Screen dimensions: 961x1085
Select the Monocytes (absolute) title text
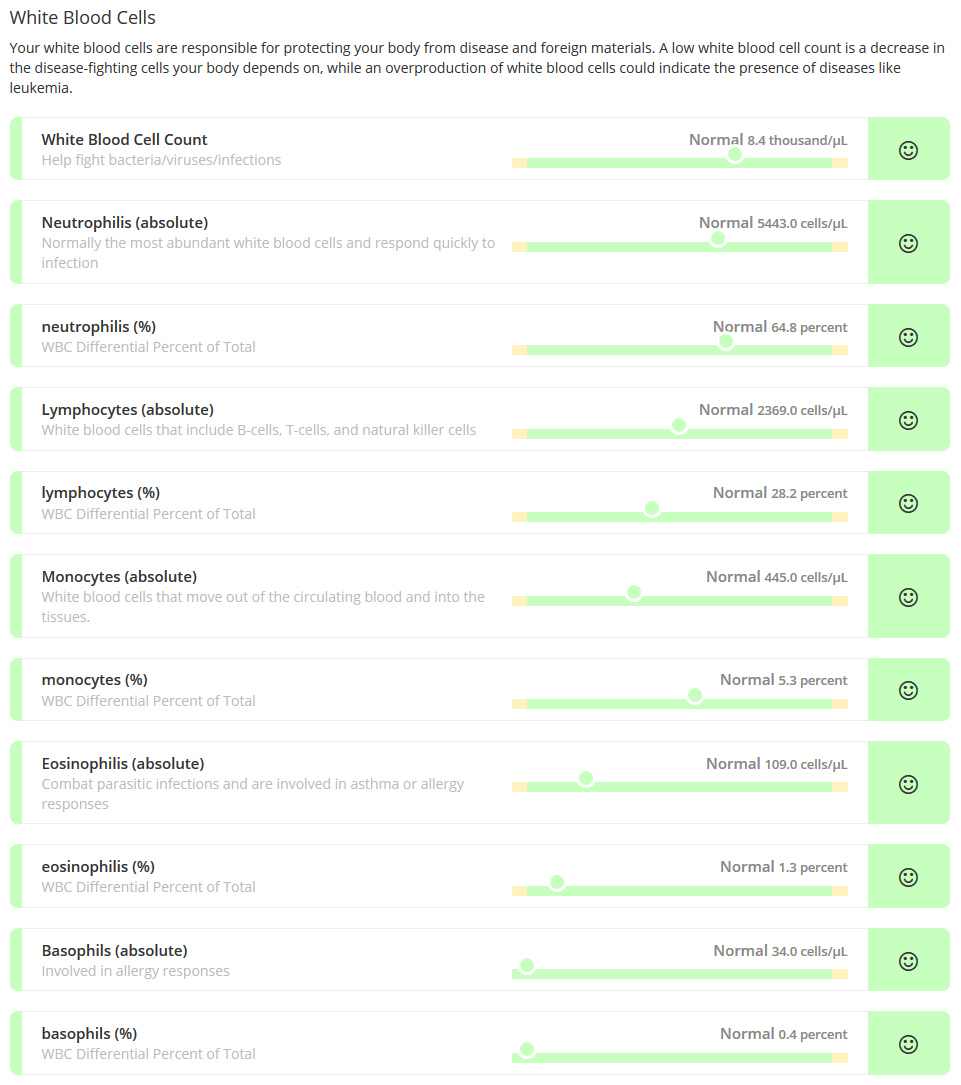[x=119, y=576]
